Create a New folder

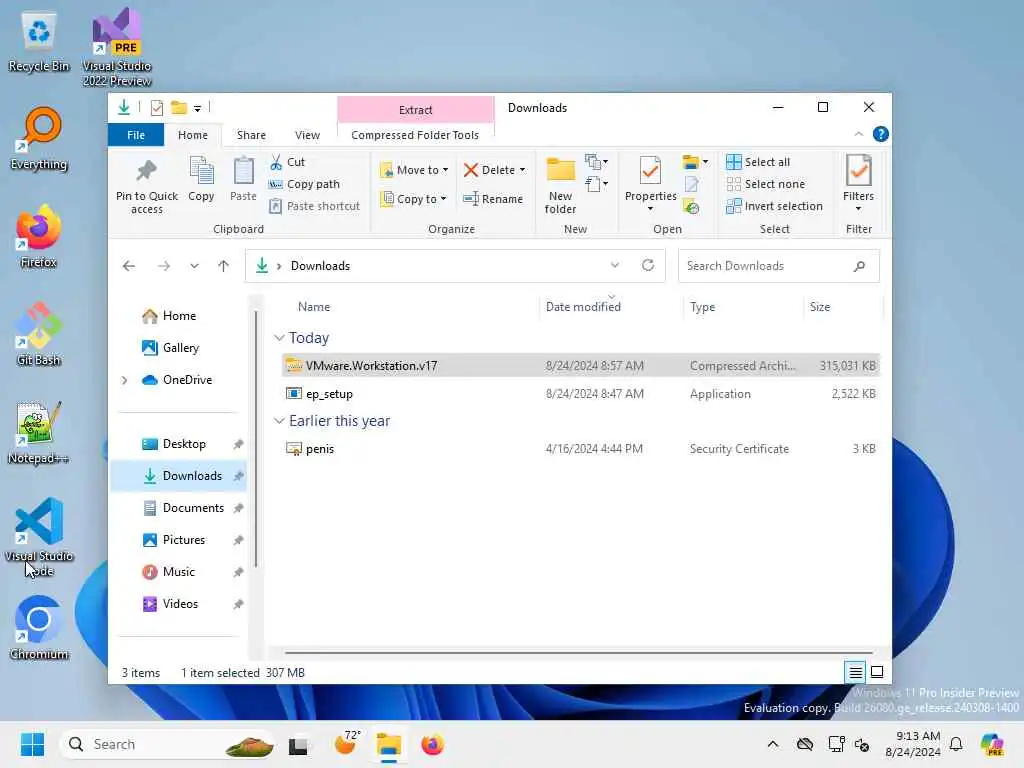(560, 185)
